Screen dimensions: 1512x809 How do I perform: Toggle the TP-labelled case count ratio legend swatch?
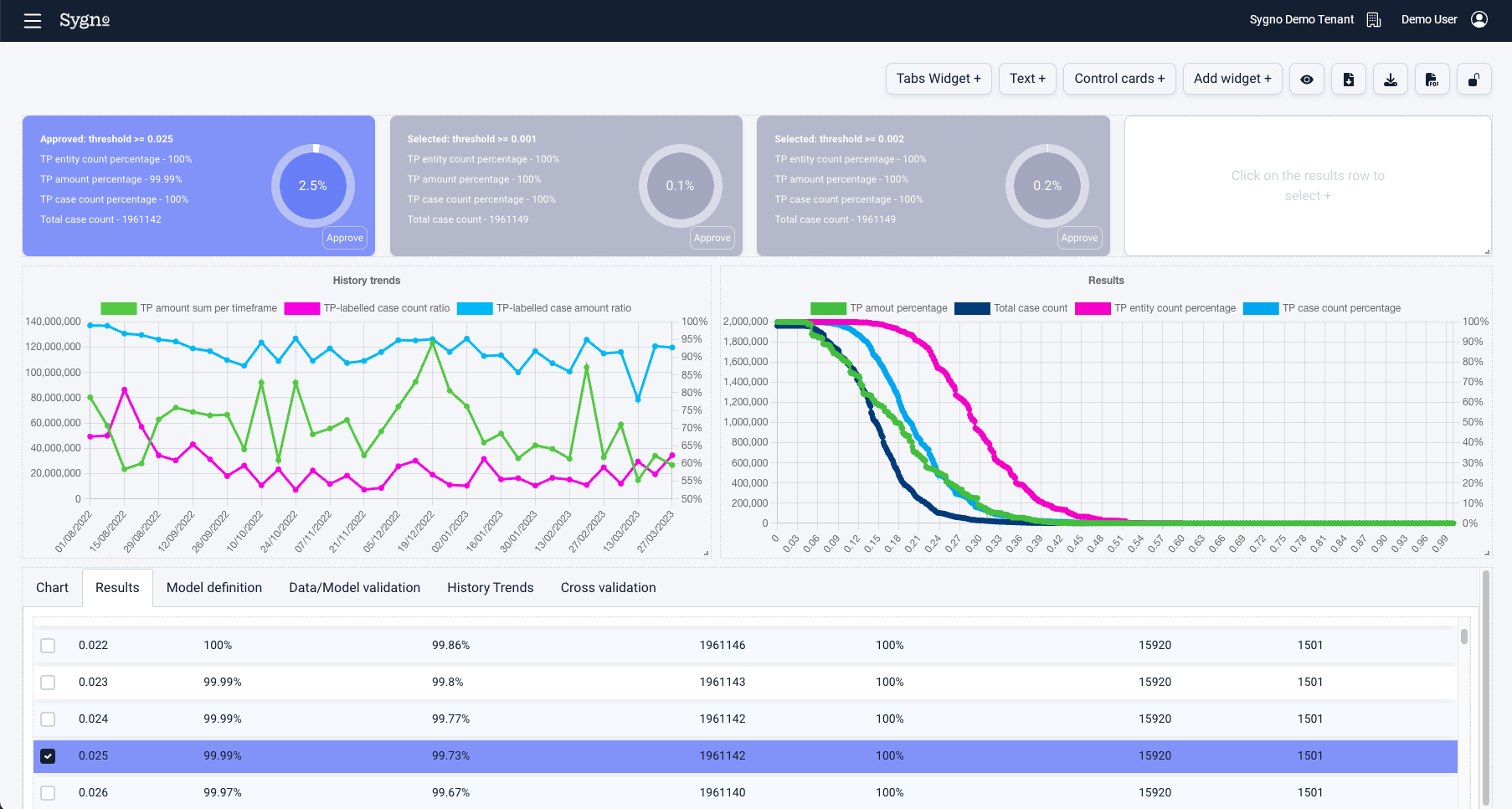[301, 308]
